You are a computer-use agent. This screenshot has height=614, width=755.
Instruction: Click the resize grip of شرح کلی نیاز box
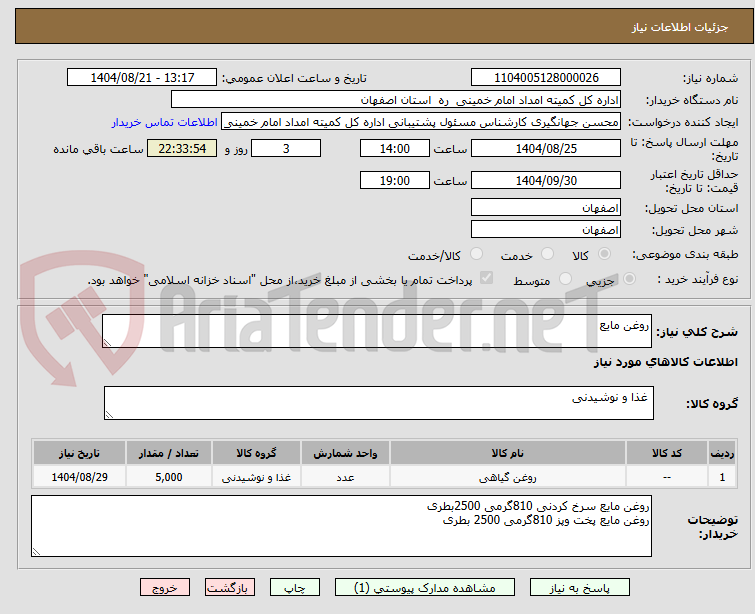[107, 342]
